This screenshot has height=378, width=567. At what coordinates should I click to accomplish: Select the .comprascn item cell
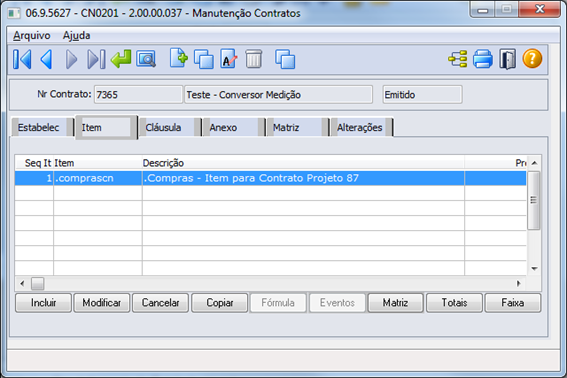point(98,178)
